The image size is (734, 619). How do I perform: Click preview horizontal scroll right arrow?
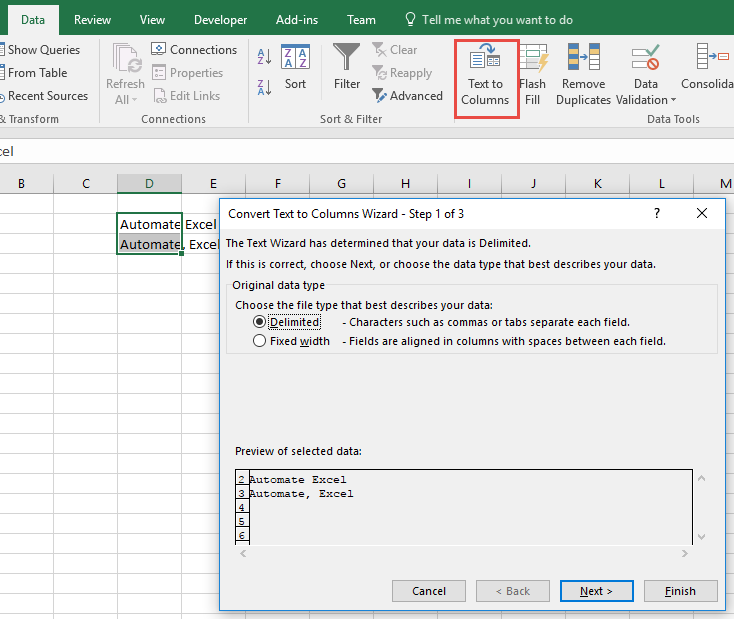pos(684,553)
